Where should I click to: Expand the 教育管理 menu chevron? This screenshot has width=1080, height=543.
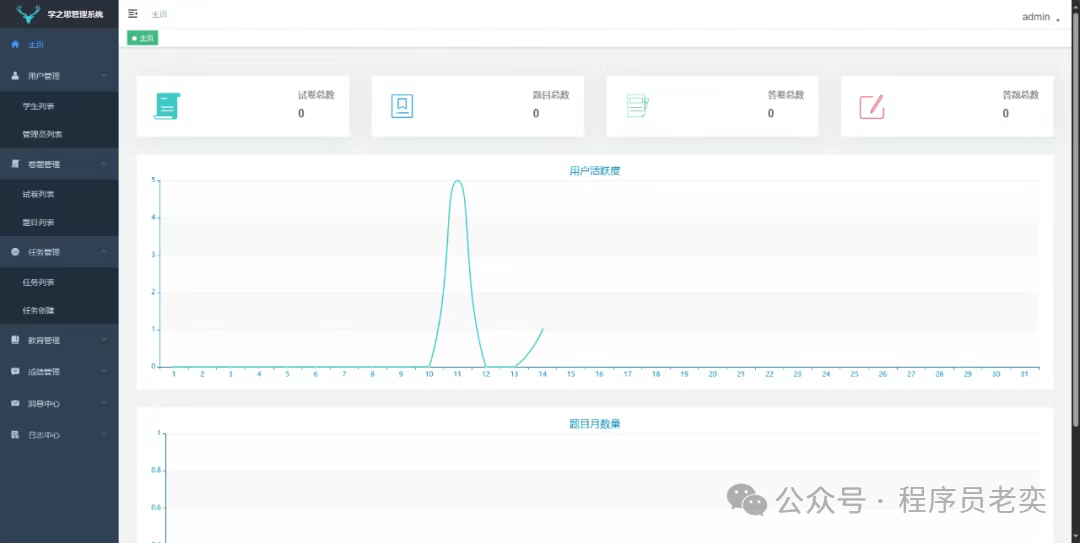click(x=103, y=340)
